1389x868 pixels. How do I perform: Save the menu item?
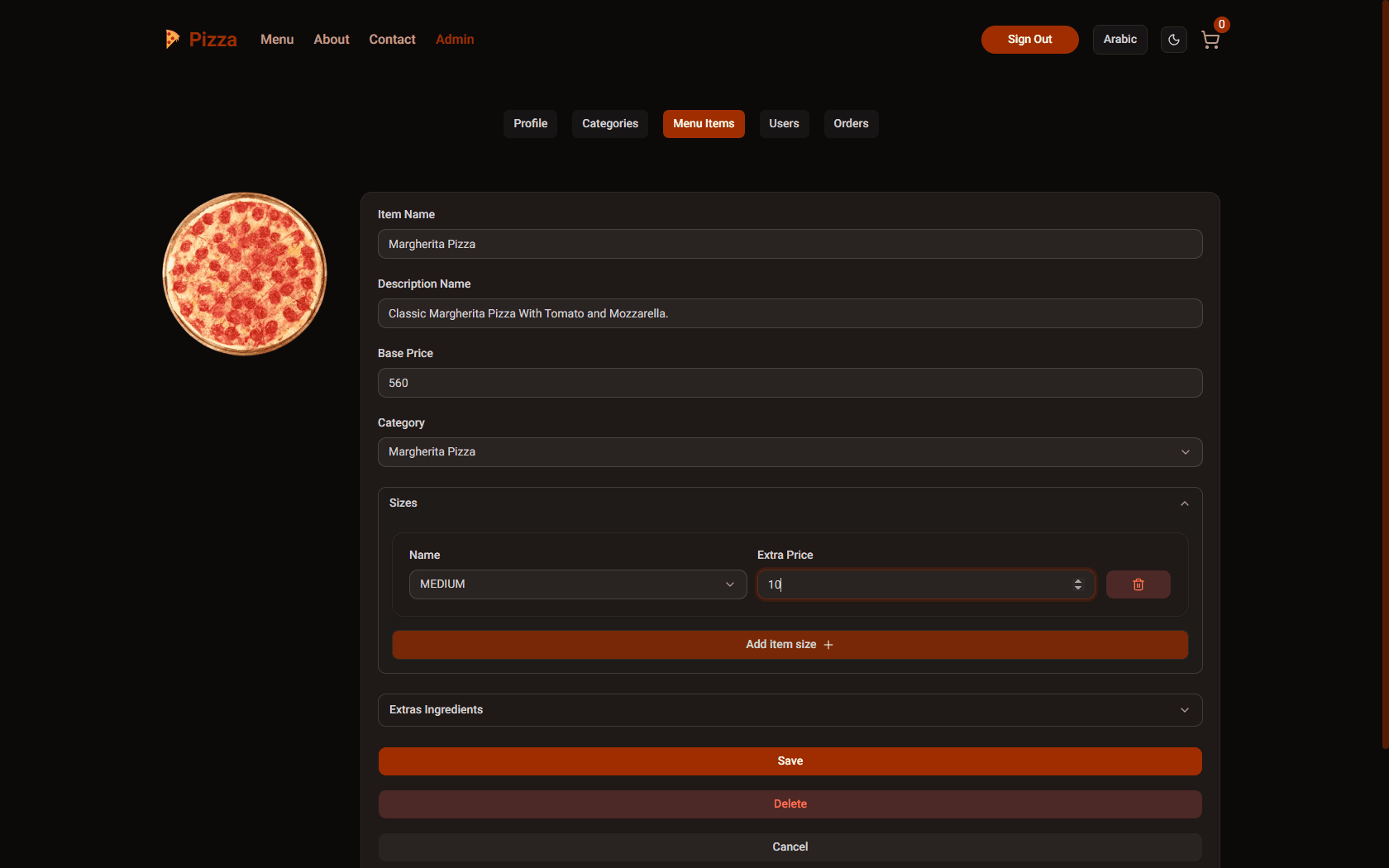[x=790, y=761]
